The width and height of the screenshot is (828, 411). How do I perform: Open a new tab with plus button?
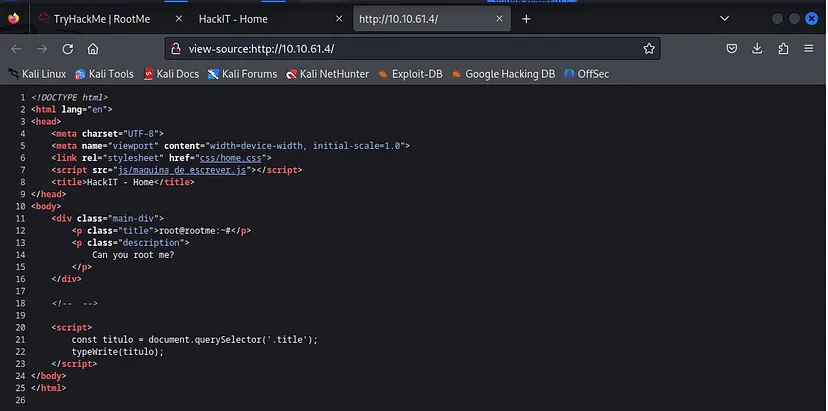526,18
